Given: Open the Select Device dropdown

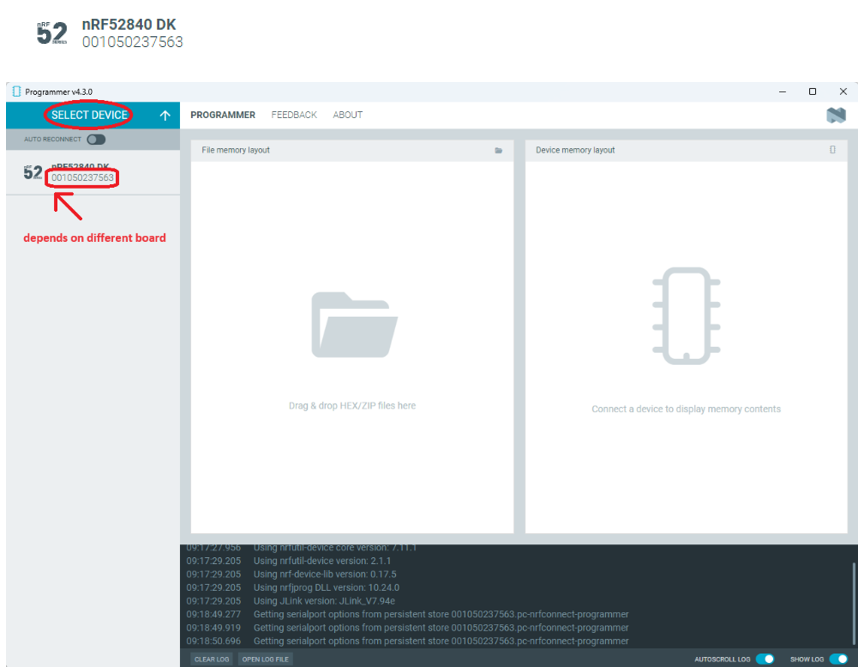Looking at the screenshot, I should pyautogui.click(x=89, y=115).
